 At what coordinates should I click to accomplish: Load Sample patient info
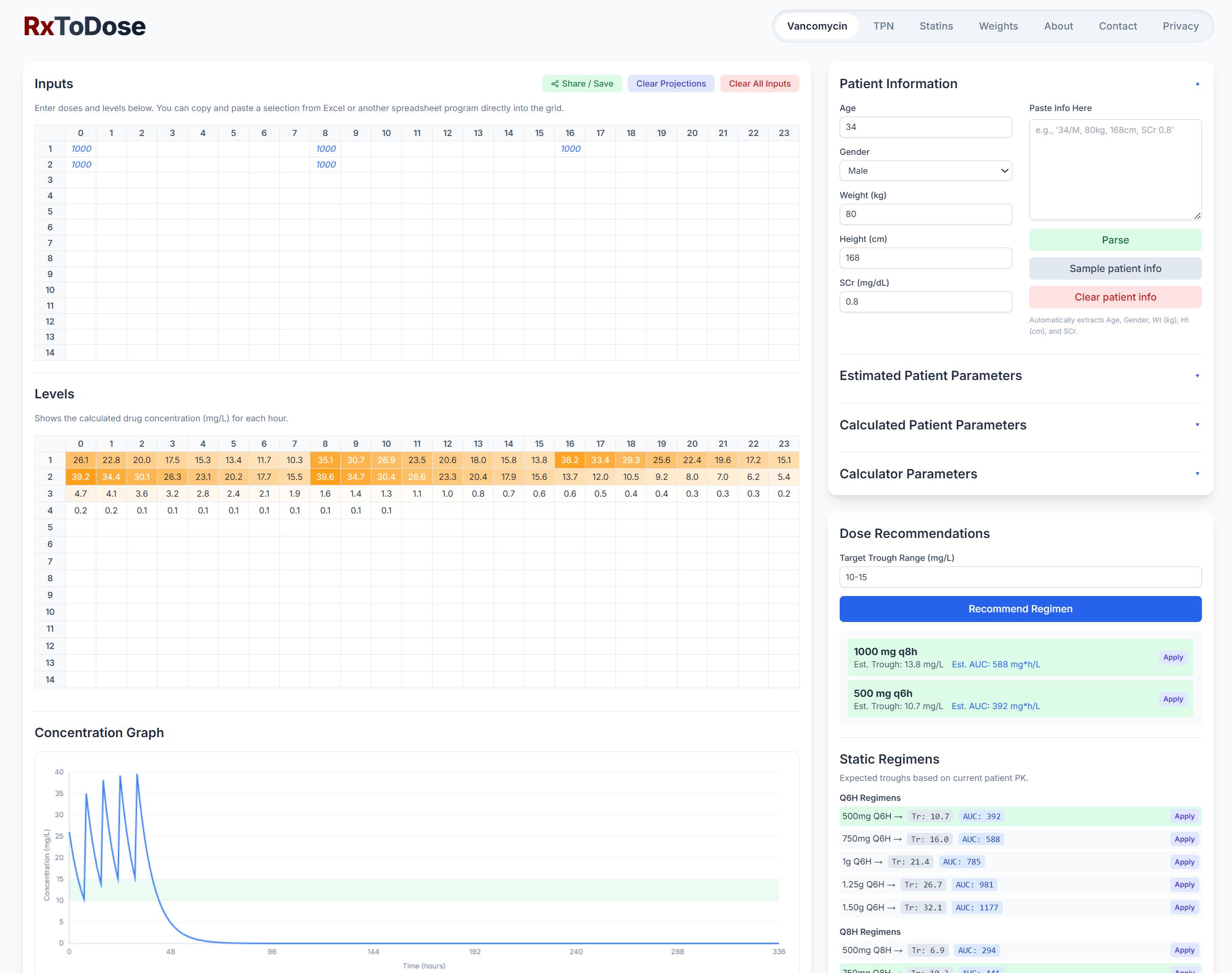coord(1115,268)
